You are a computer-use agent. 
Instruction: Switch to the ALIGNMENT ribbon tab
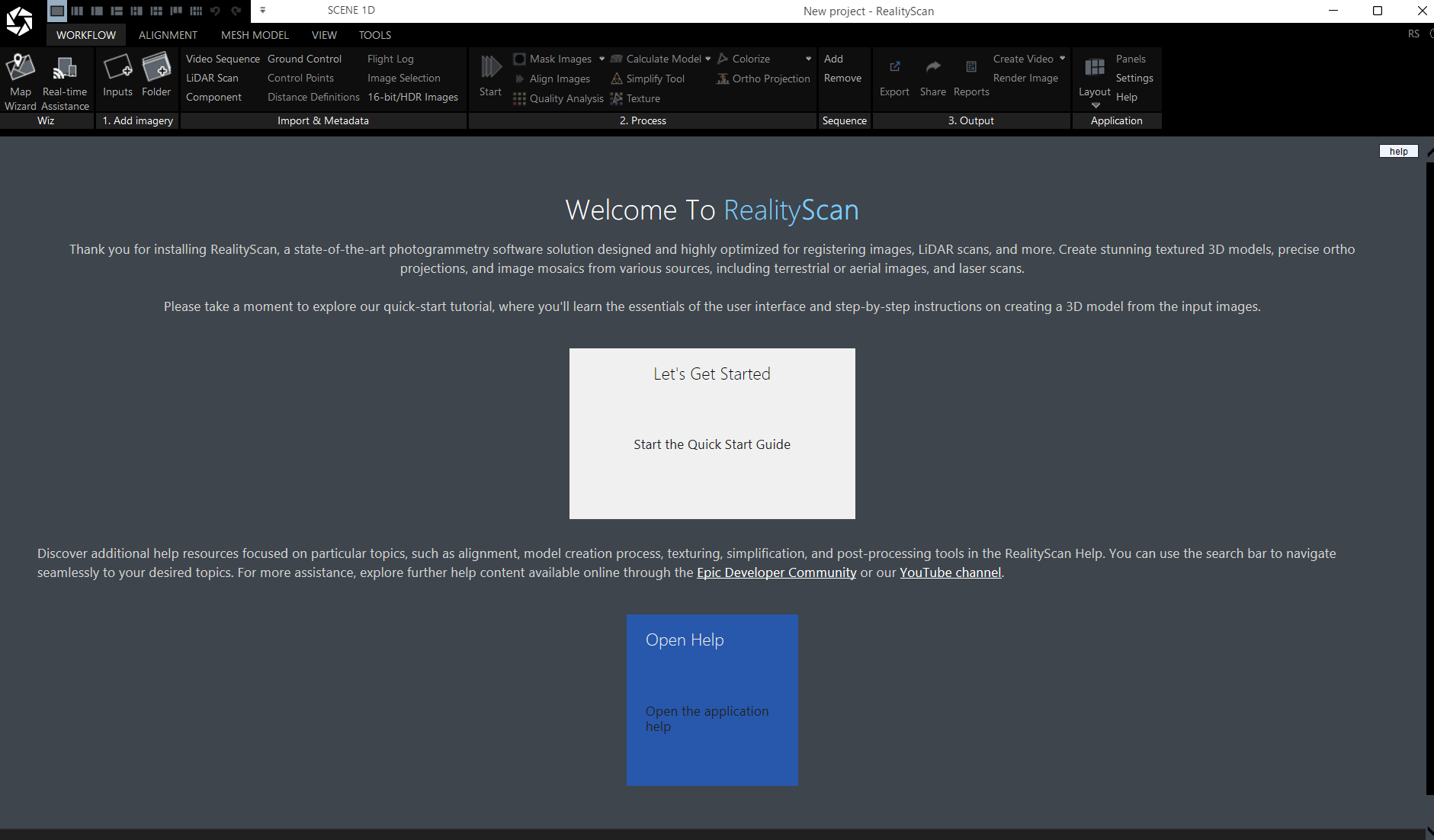click(x=168, y=35)
